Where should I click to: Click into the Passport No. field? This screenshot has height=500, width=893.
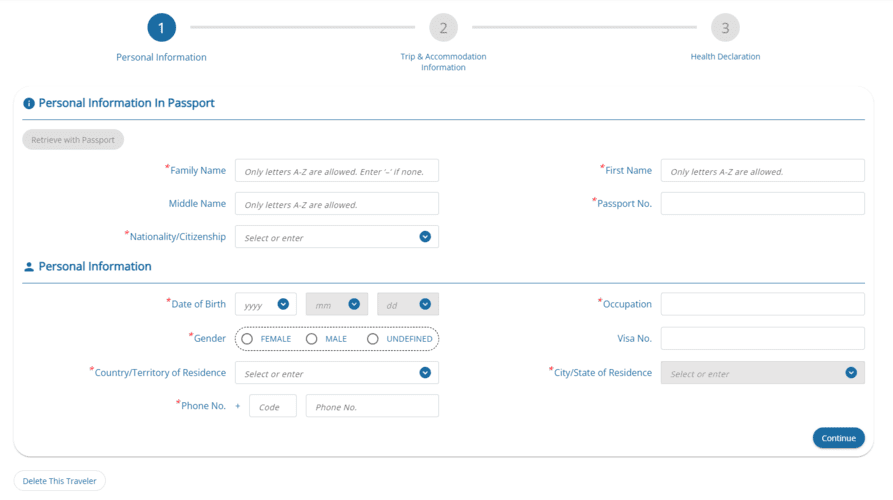(762, 204)
